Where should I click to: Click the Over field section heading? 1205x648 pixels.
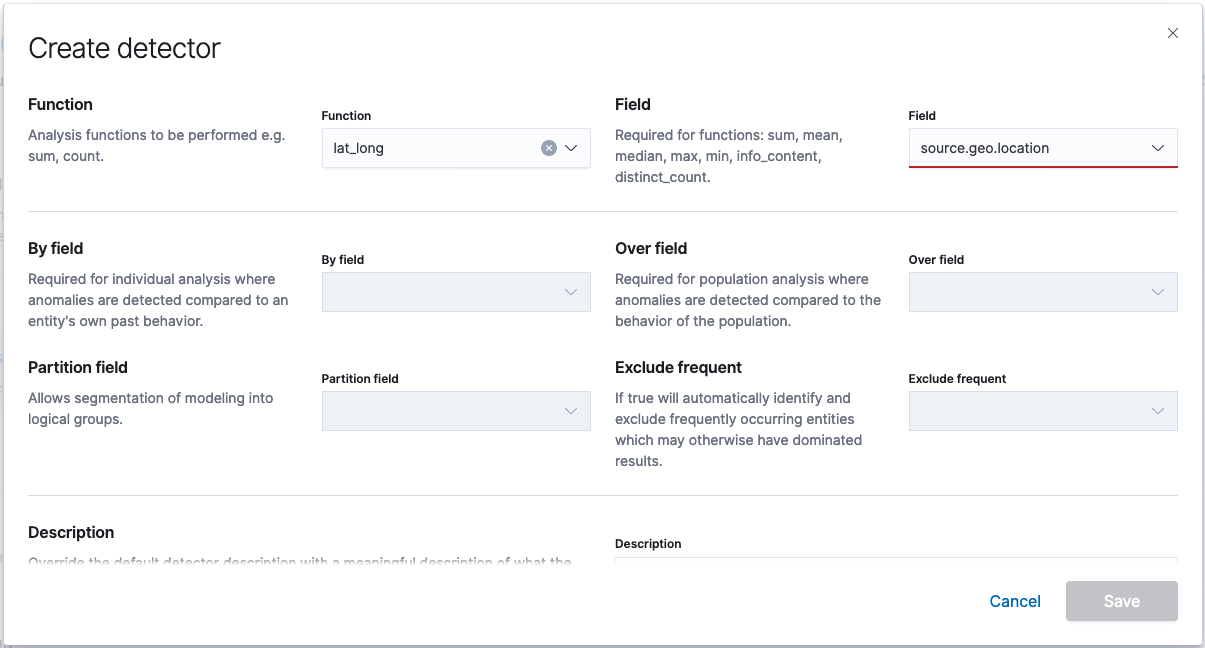(x=651, y=248)
